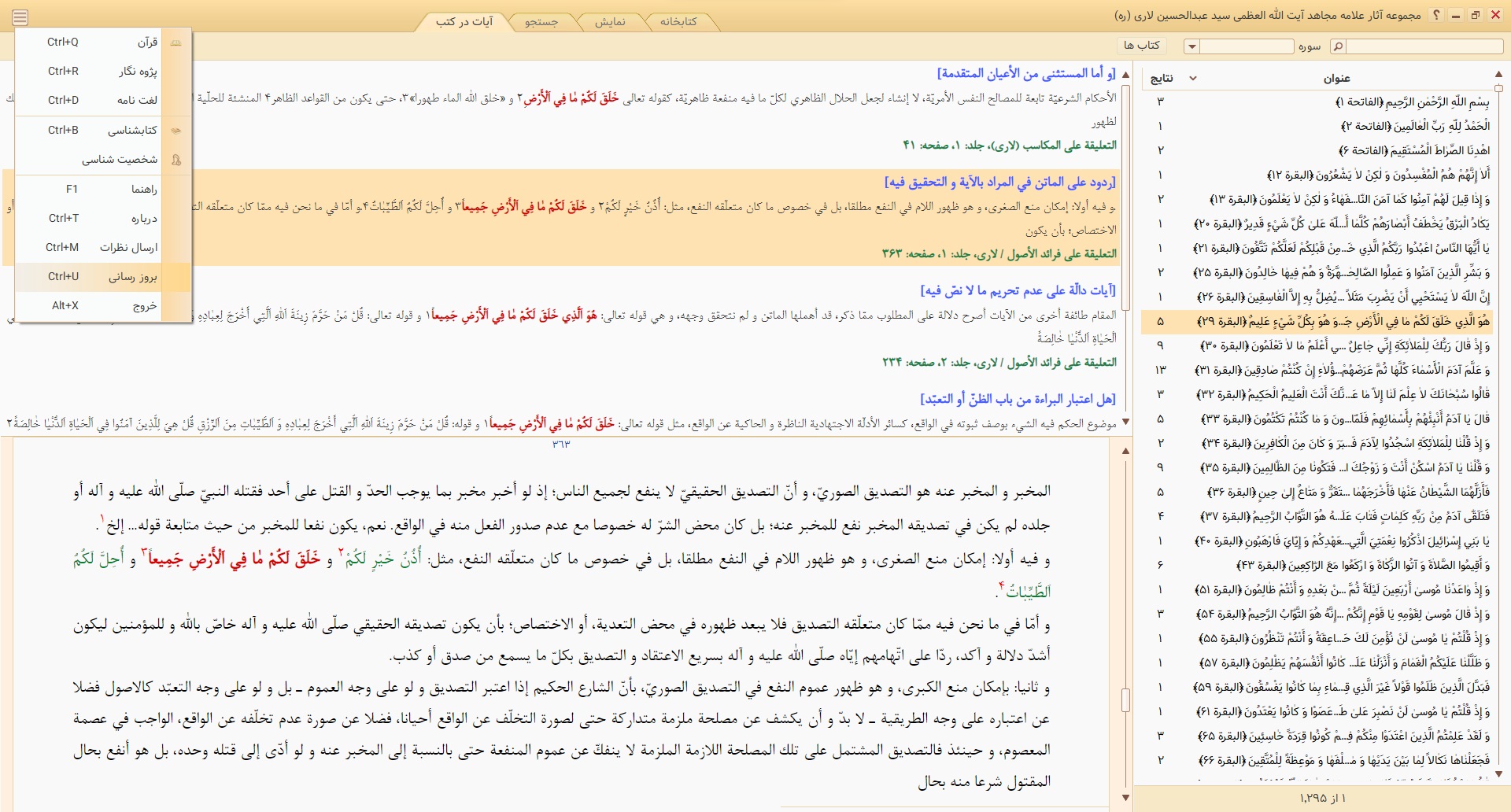Click the نتایج column header sort chevron
1511x812 pixels.
(1192, 78)
